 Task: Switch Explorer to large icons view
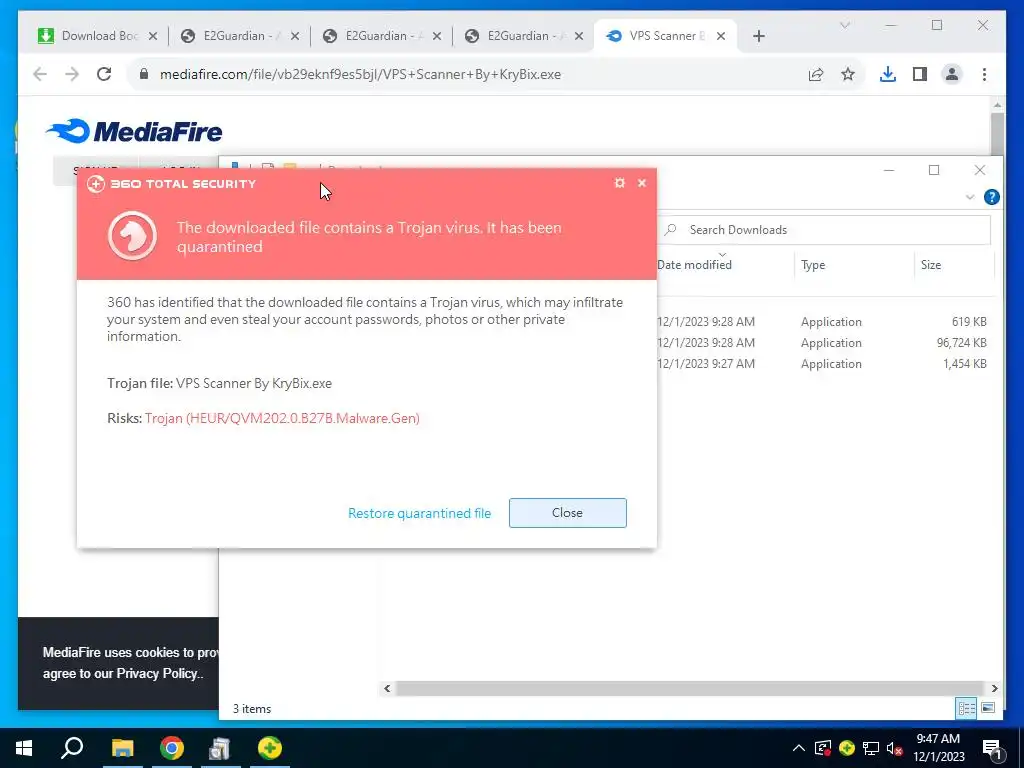(988, 708)
